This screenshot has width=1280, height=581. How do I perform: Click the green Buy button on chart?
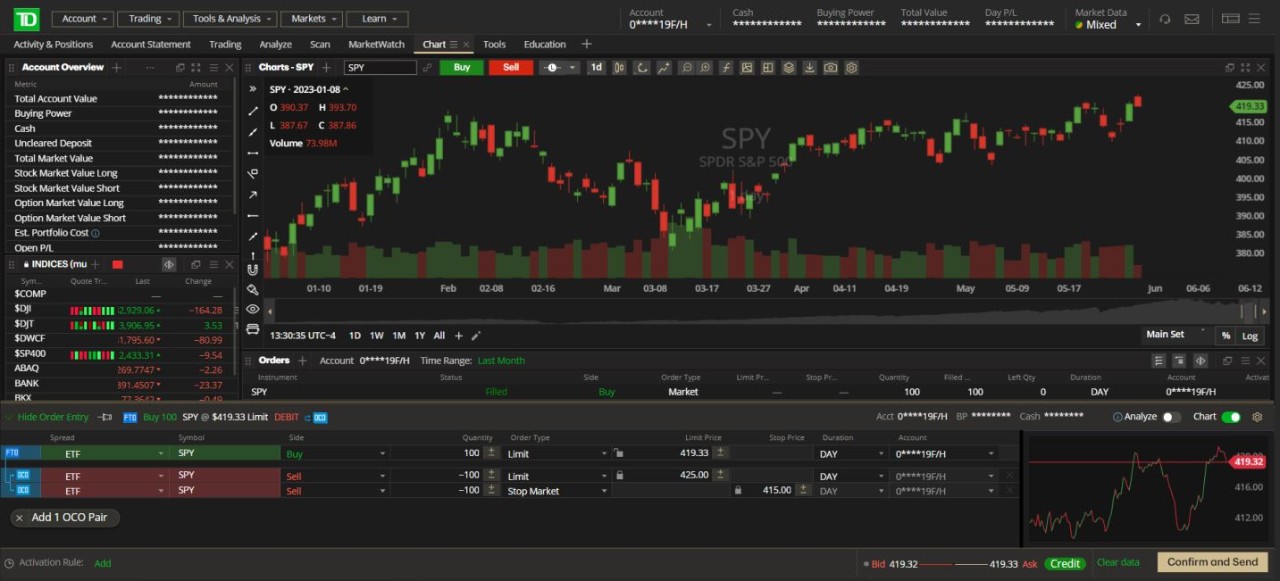(x=461, y=68)
